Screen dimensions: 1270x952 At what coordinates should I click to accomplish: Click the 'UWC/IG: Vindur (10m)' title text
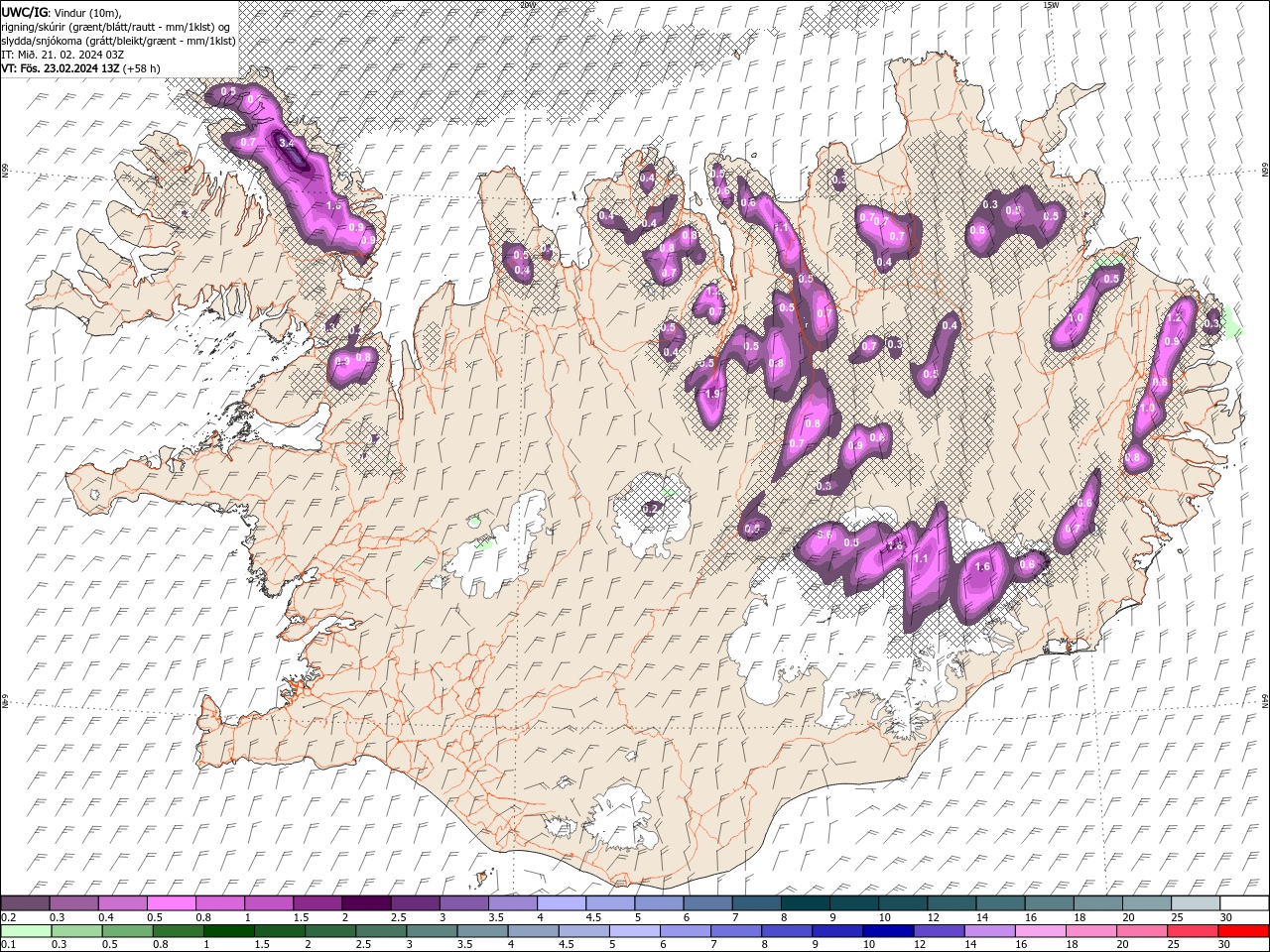tap(63, 12)
